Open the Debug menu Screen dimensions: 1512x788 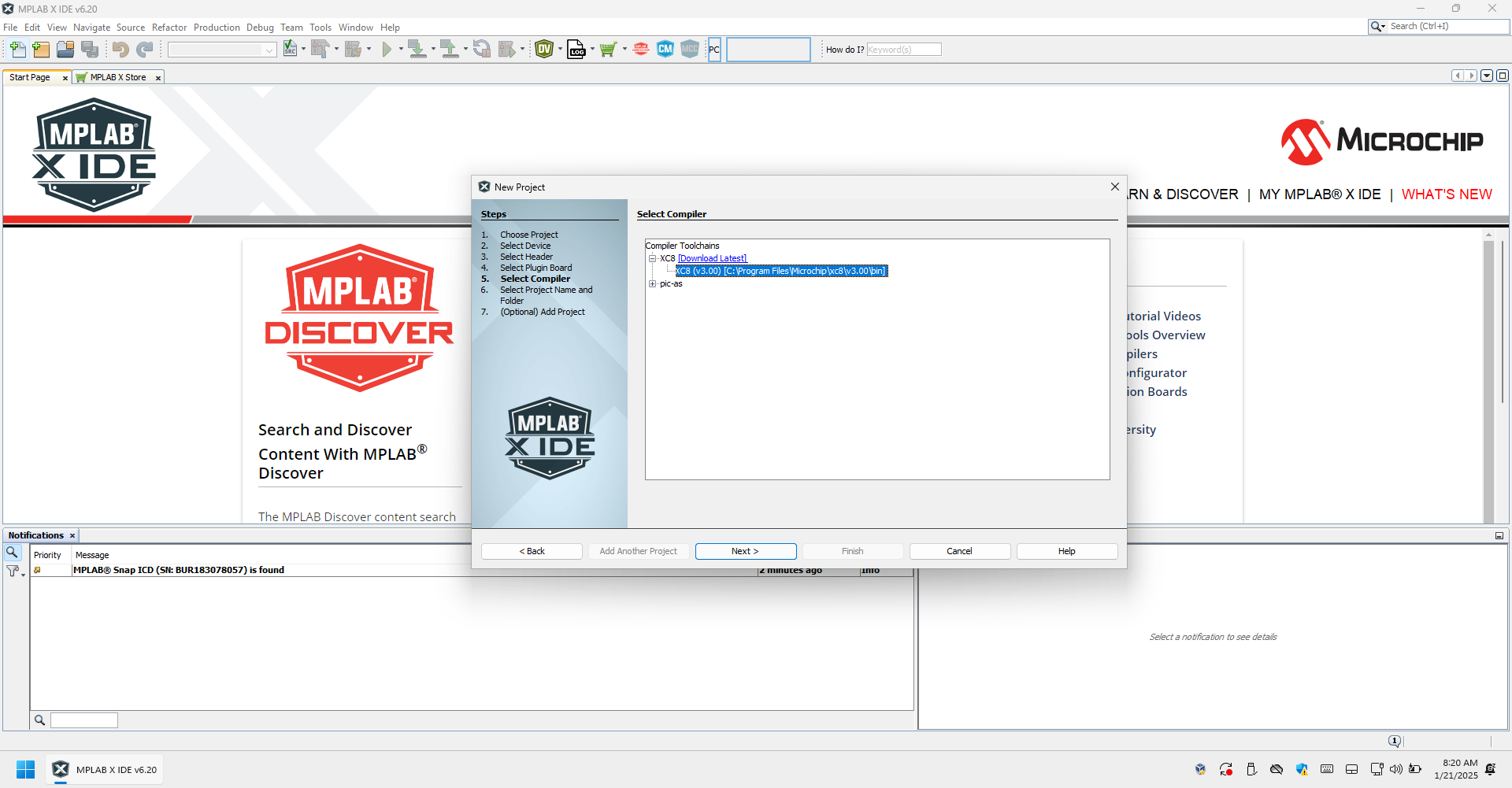260,28
